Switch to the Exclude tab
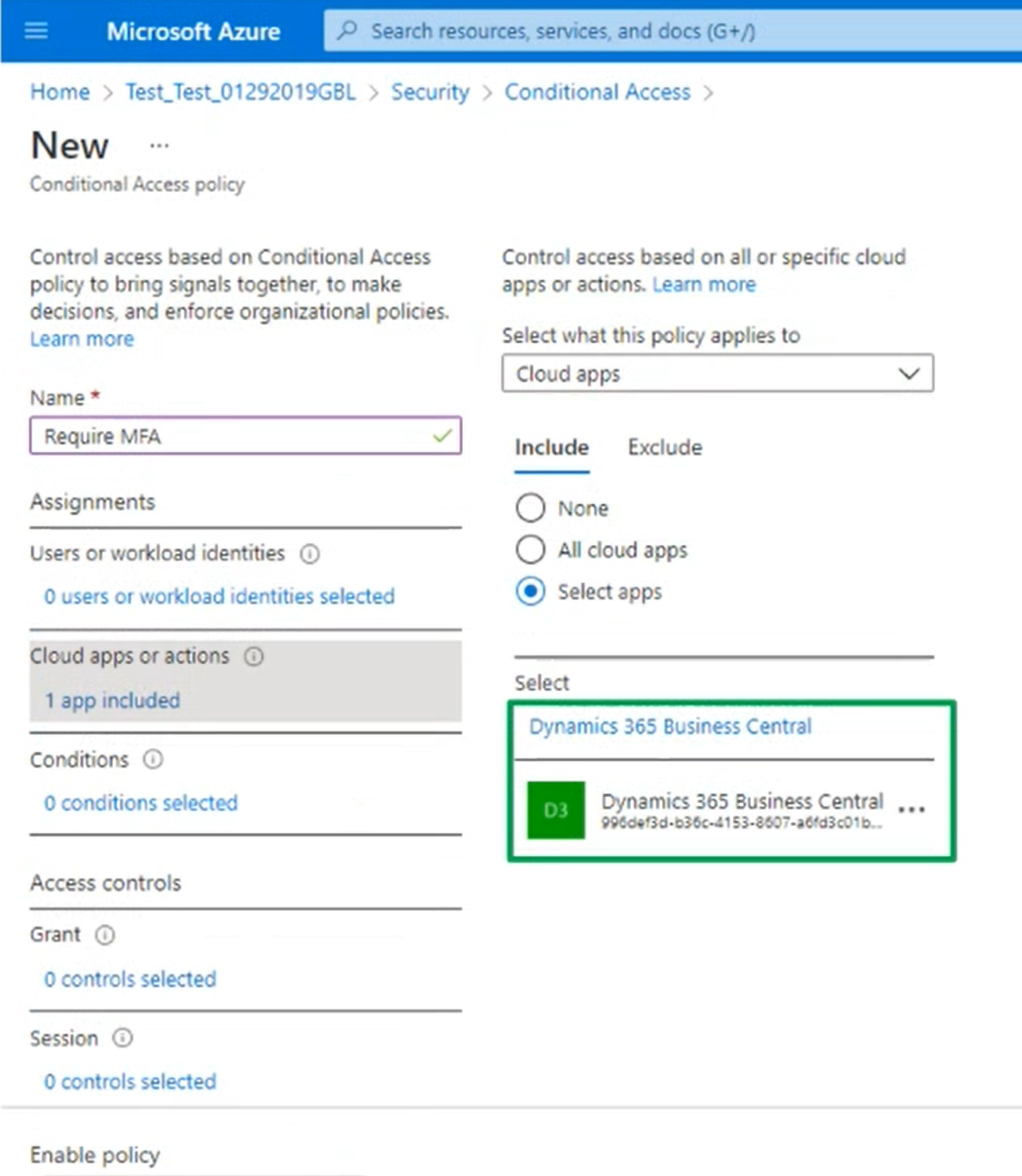 (665, 447)
